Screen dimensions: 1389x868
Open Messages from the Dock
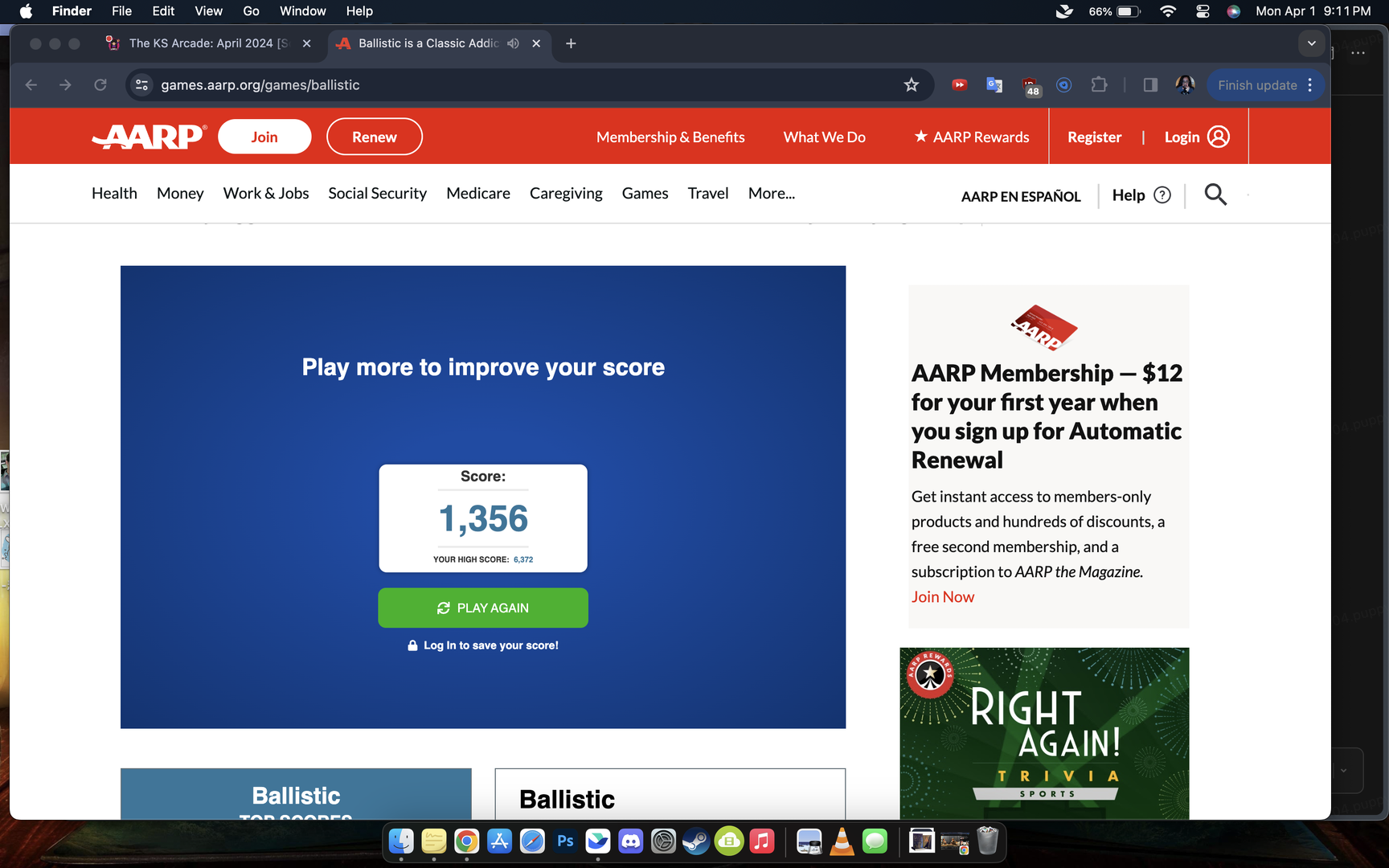[875, 841]
